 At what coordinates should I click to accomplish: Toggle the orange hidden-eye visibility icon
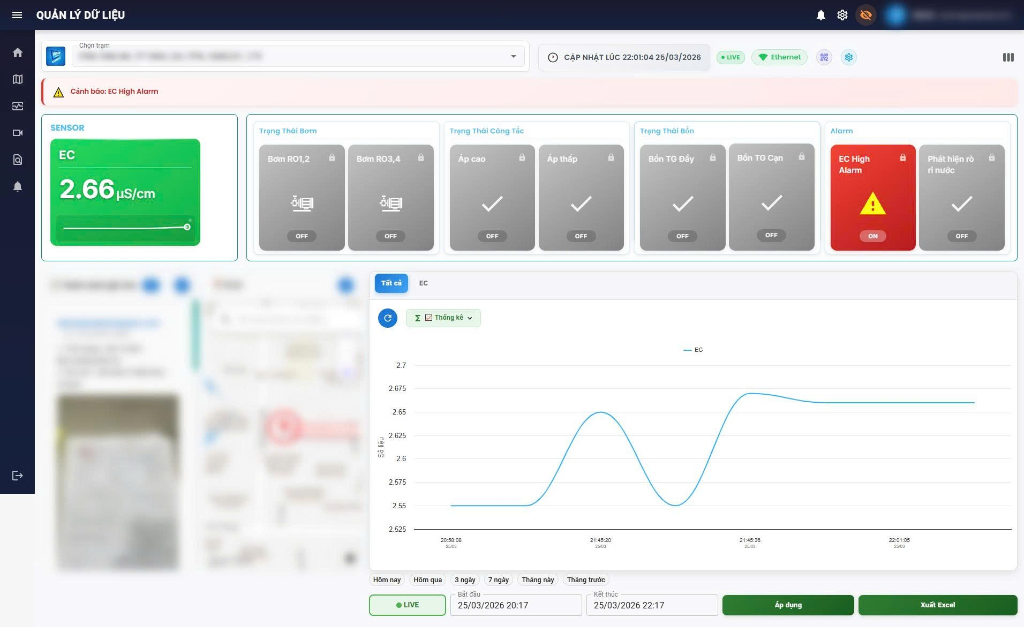point(866,15)
